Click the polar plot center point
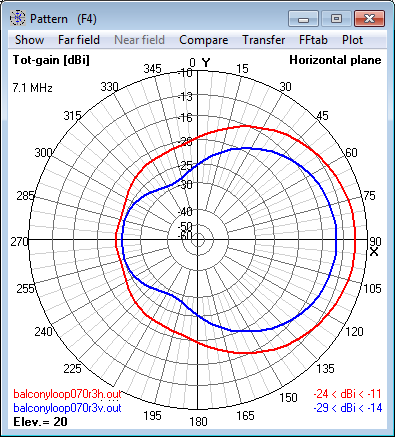The height and width of the screenshot is (437, 395). [x=198, y=240]
